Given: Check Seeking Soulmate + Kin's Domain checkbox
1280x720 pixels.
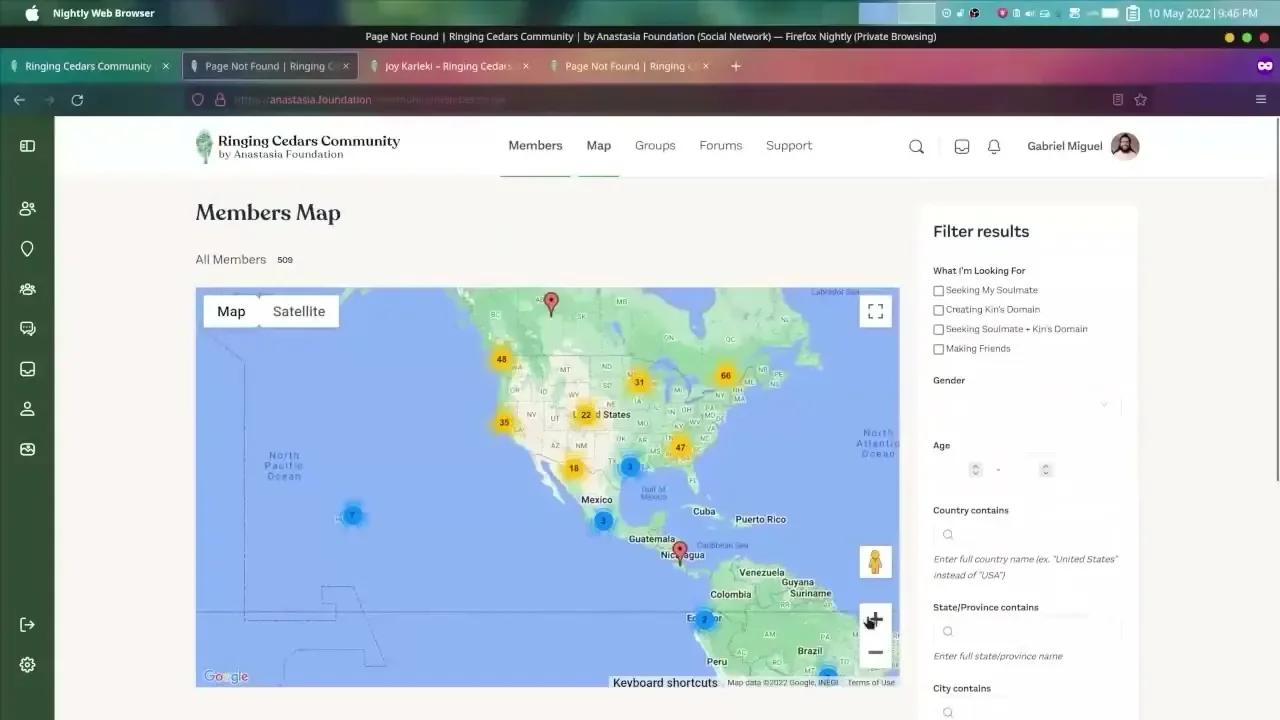Looking at the screenshot, I should pyautogui.click(x=938, y=329).
